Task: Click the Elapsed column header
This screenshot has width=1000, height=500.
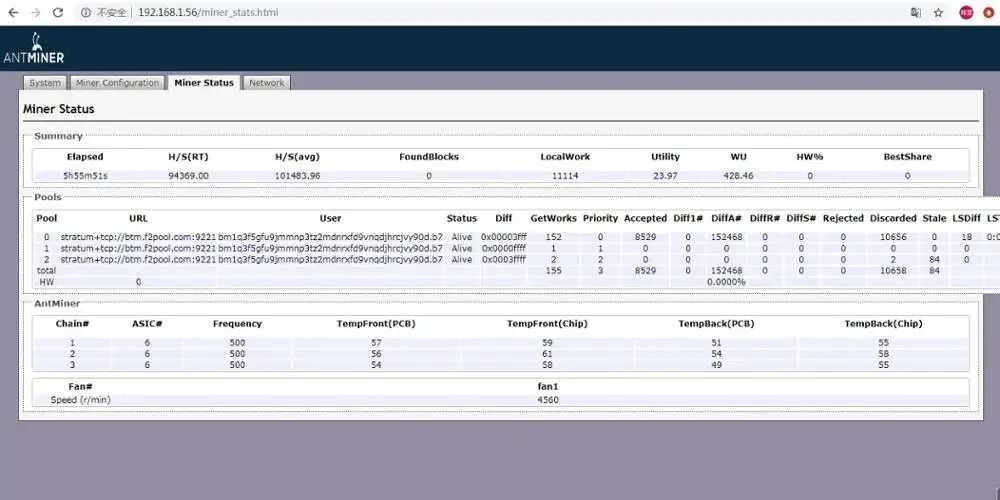Action: pyautogui.click(x=85, y=157)
